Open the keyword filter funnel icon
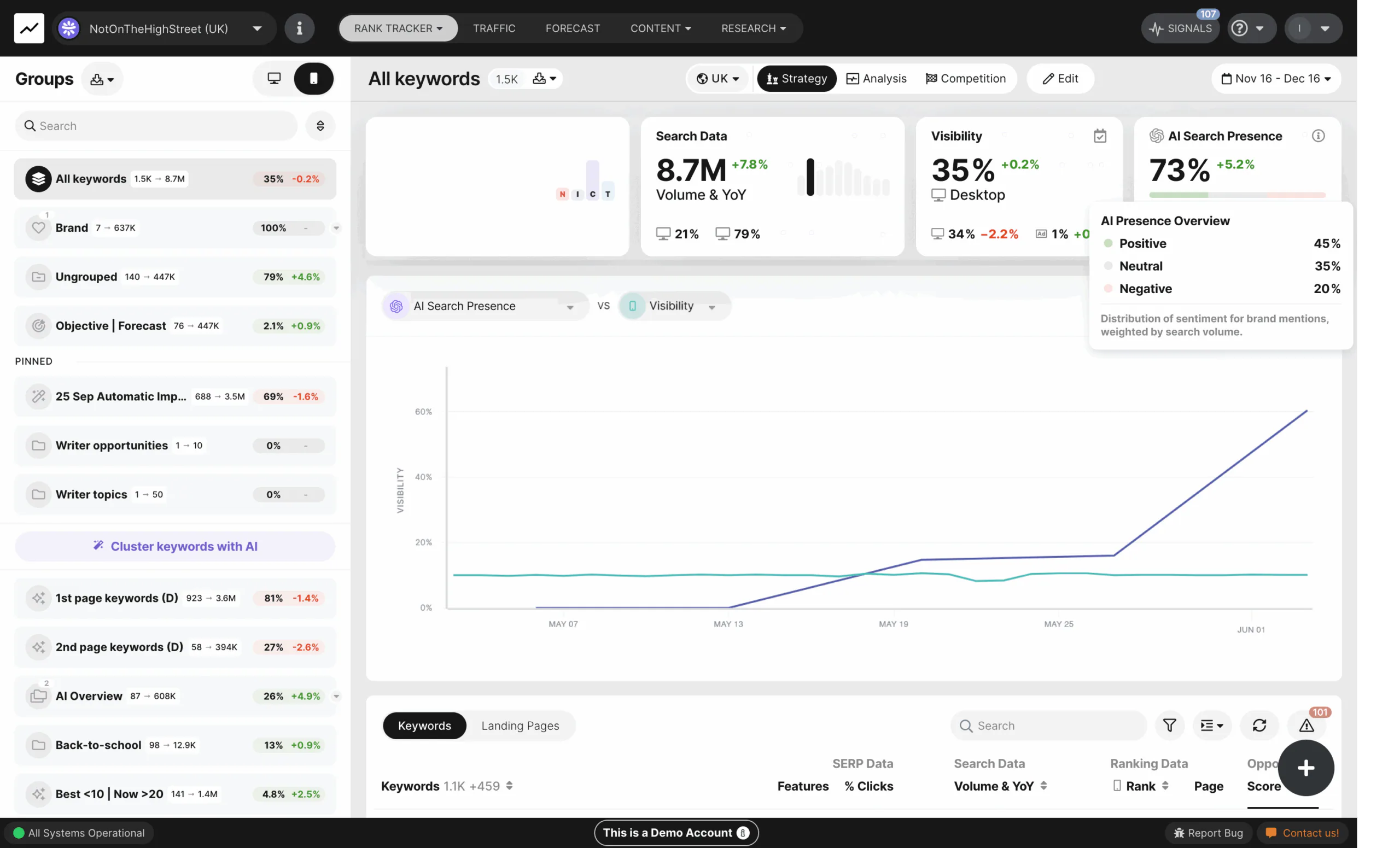The height and width of the screenshot is (848, 1400). point(1169,726)
